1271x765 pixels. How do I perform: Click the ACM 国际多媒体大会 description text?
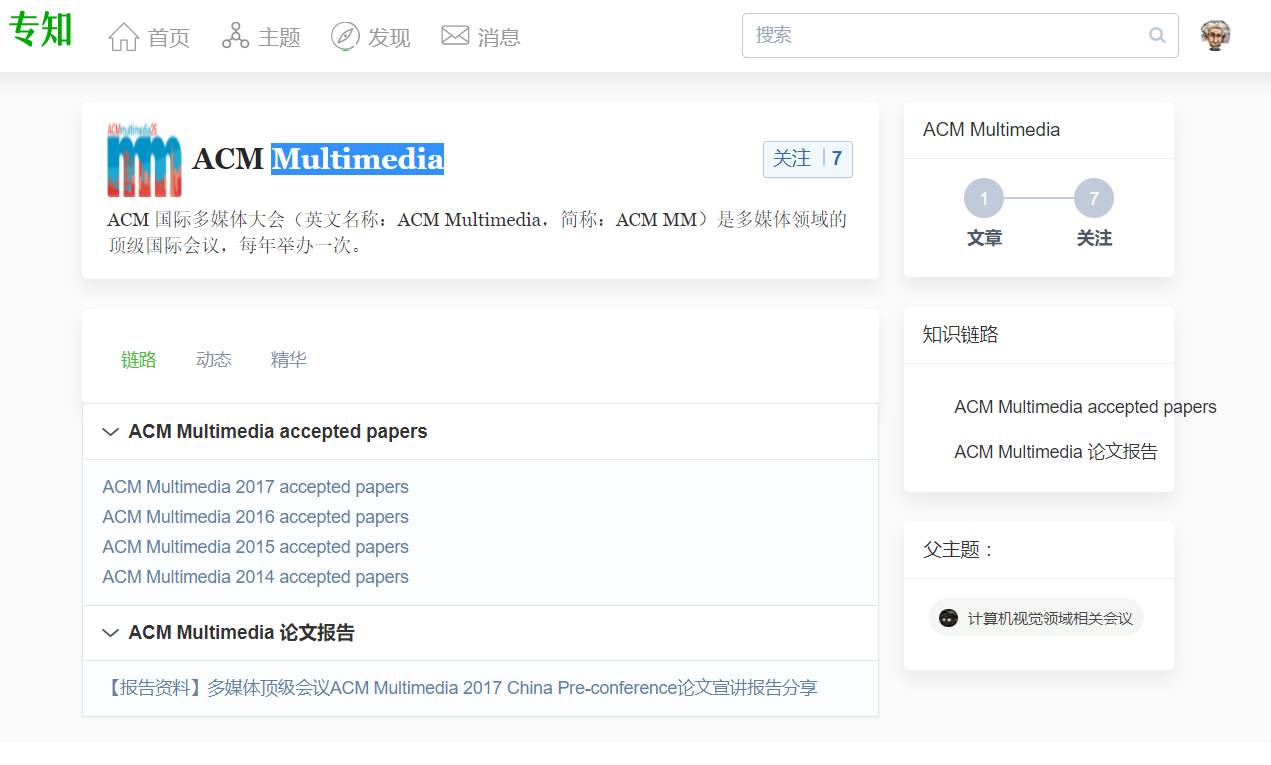click(x=477, y=232)
